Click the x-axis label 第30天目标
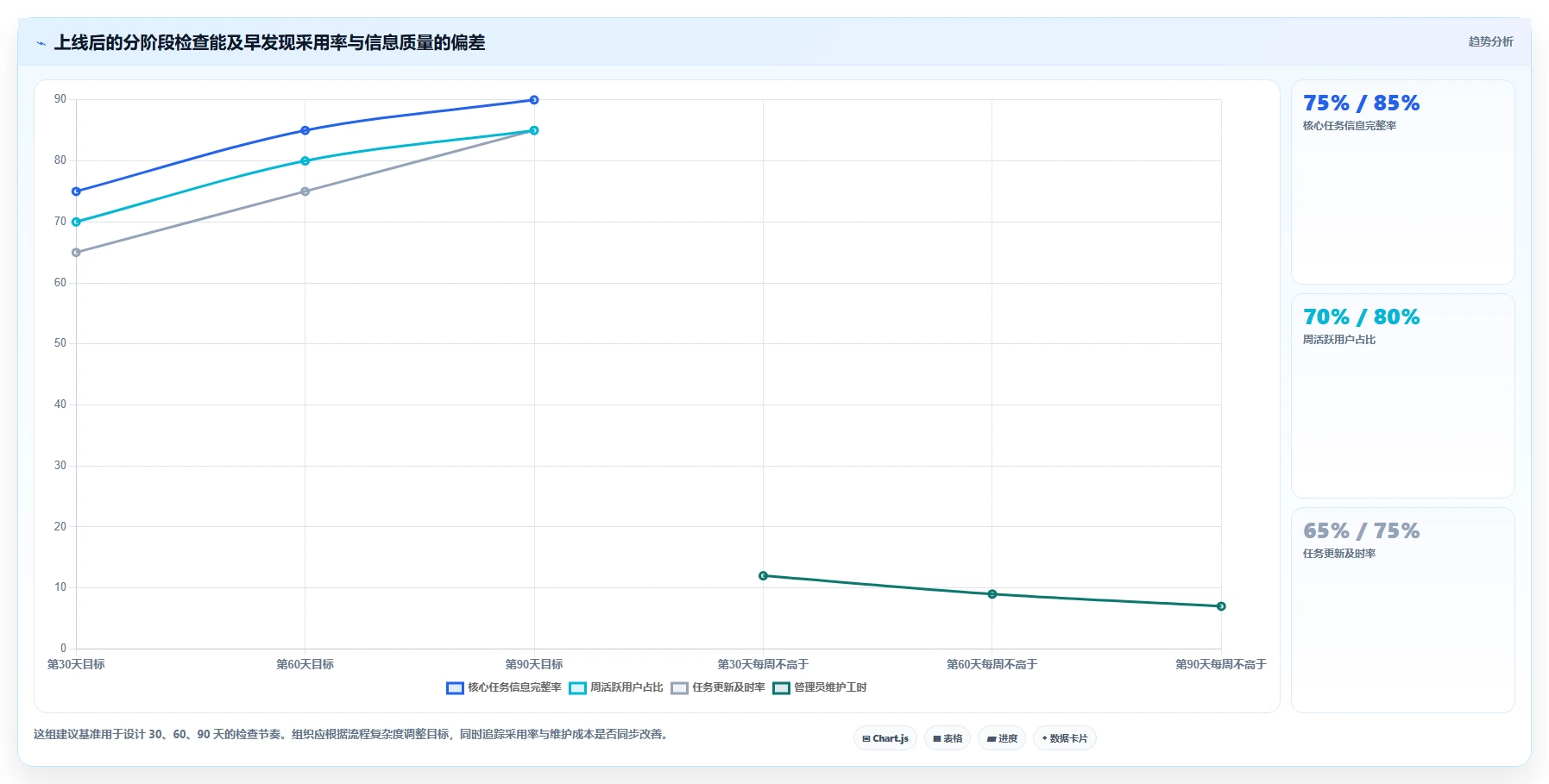1549x784 pixels. [76, 664]
